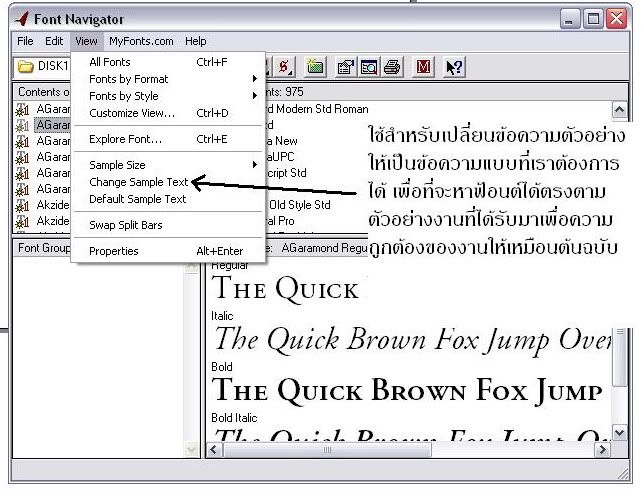Viewport: 641px width, 489px height.
Task: Click the vertical scrollbar thumb of preview
Action: pos(620,356)
